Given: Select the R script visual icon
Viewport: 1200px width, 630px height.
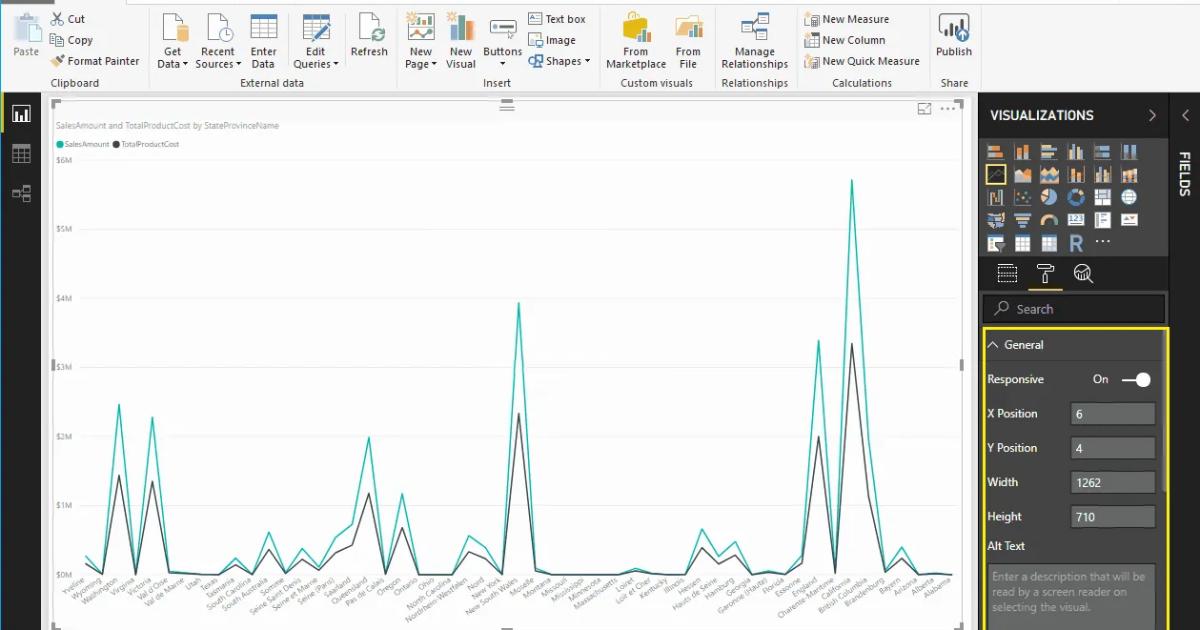Looking at the screenshot, I should point(1076,243).
